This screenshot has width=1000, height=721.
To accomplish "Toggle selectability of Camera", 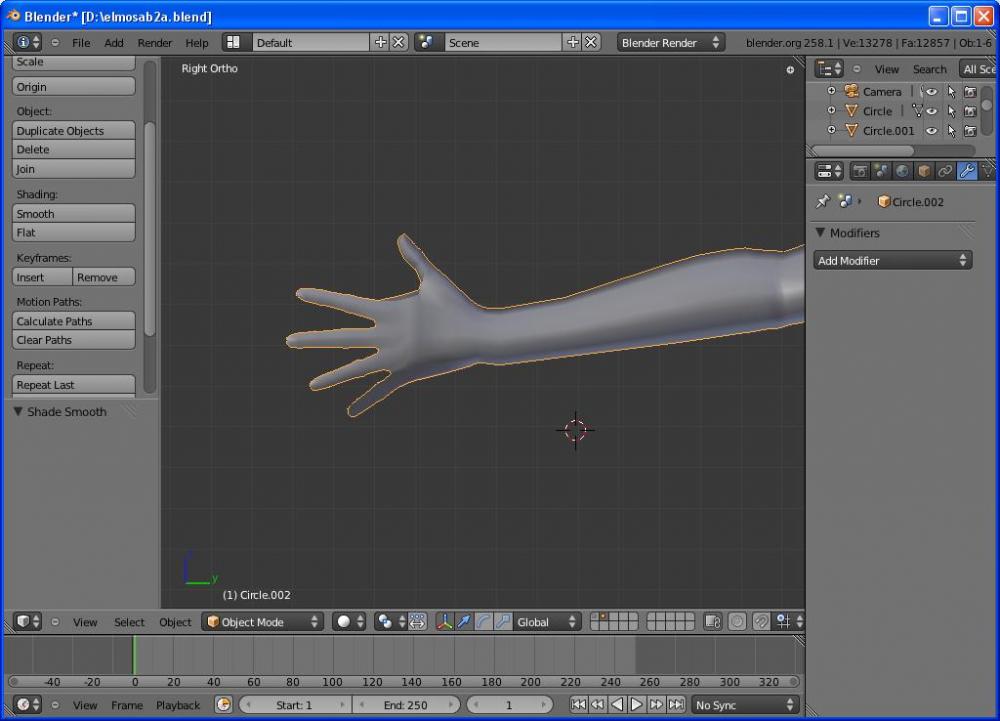I will (952, 92).
